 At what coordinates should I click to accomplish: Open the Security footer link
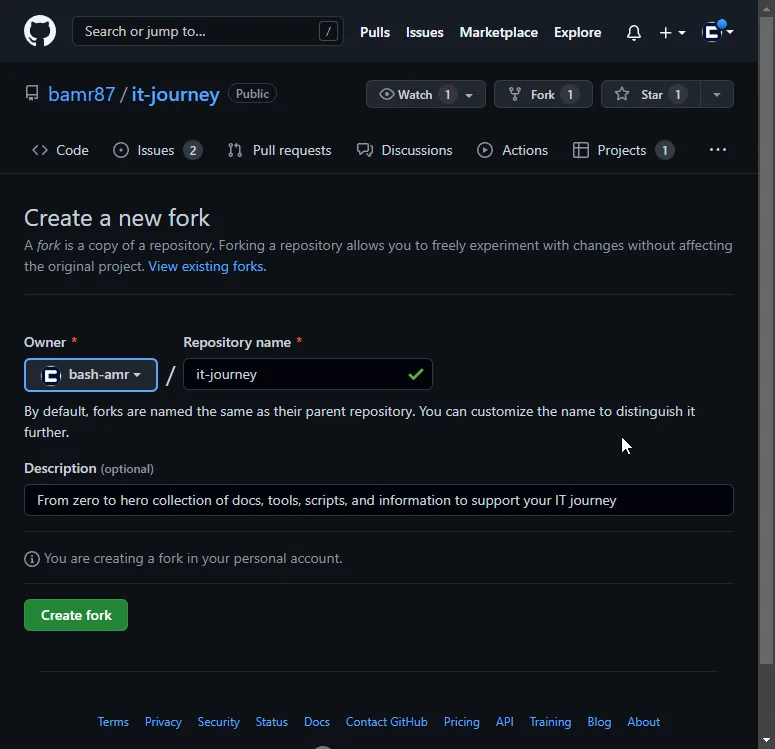218,722
